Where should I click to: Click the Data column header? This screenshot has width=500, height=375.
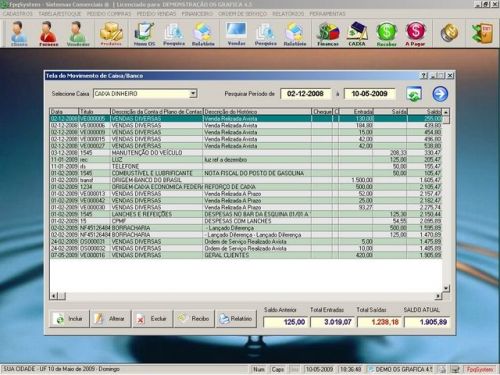[x=64, y=112]
